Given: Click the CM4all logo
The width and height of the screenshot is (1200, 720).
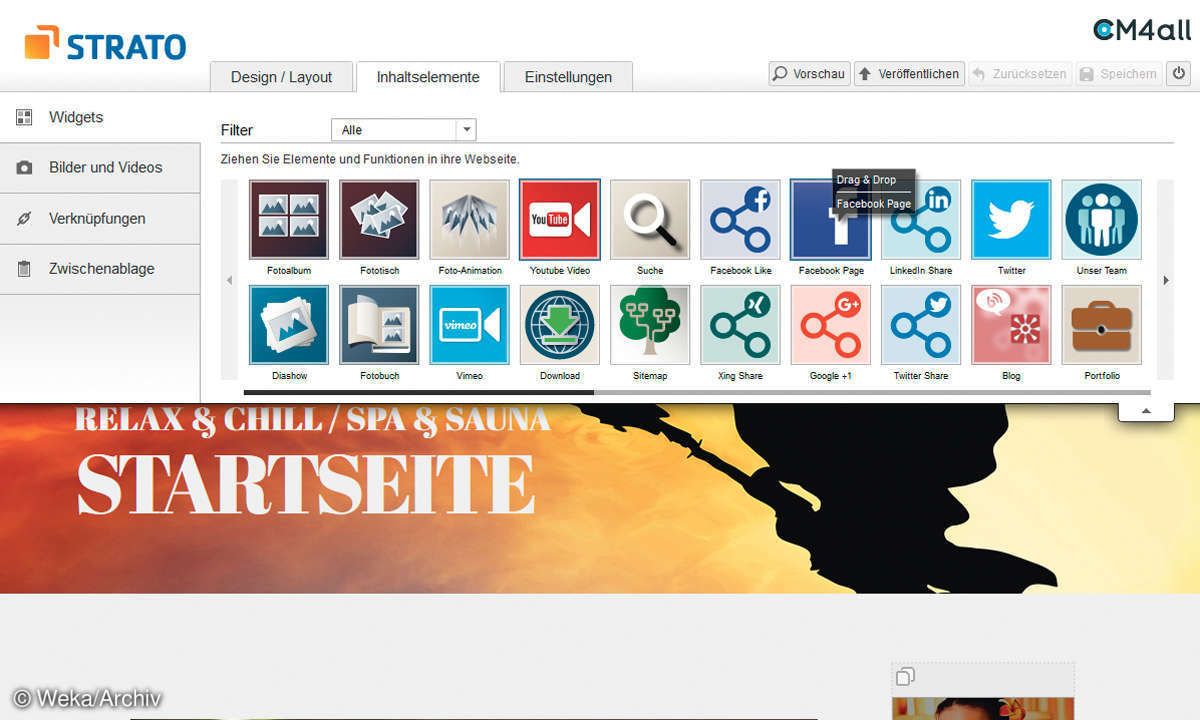Looking at the screenshot, I should pyautogui.click(x=1142, y=30).
